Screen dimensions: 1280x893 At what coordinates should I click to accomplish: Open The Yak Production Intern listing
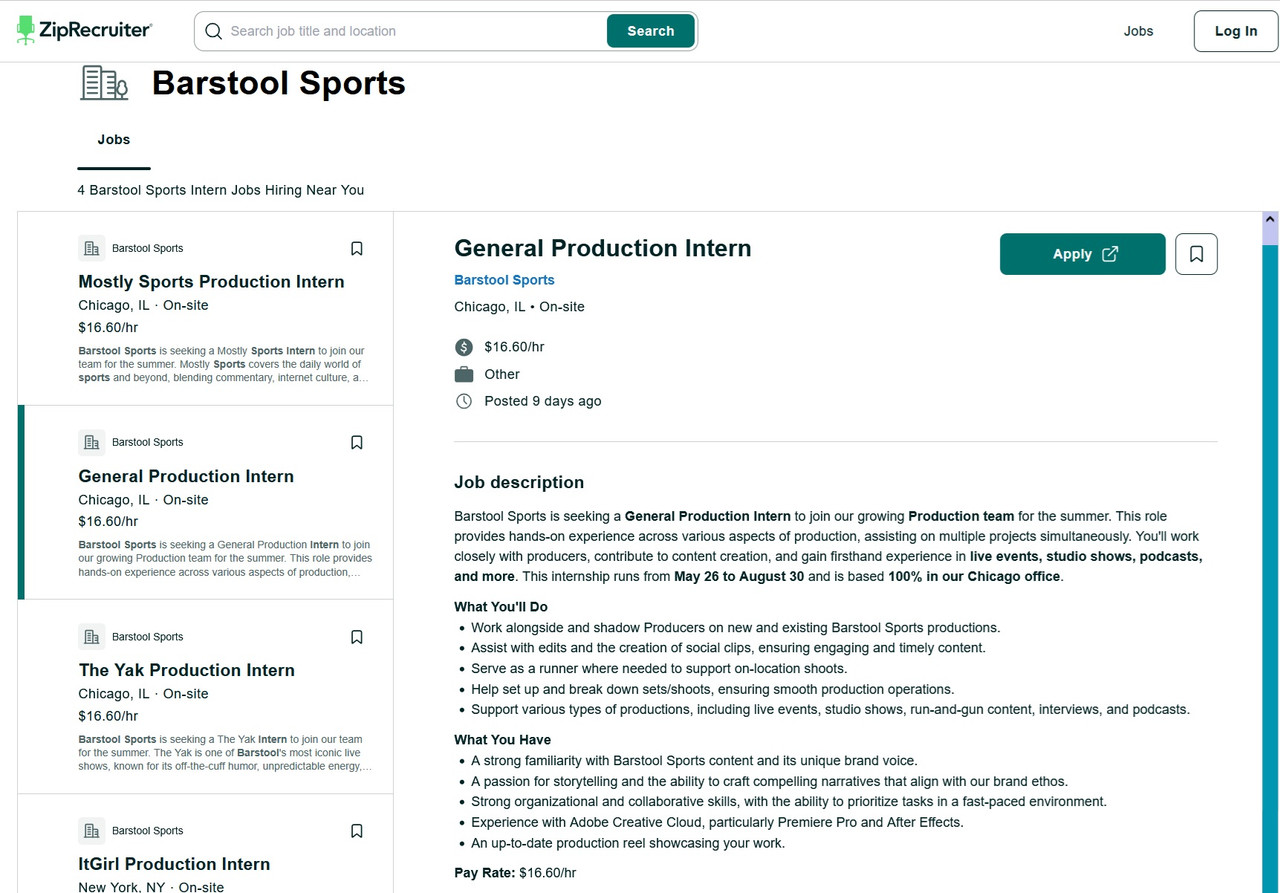point(186,670)
